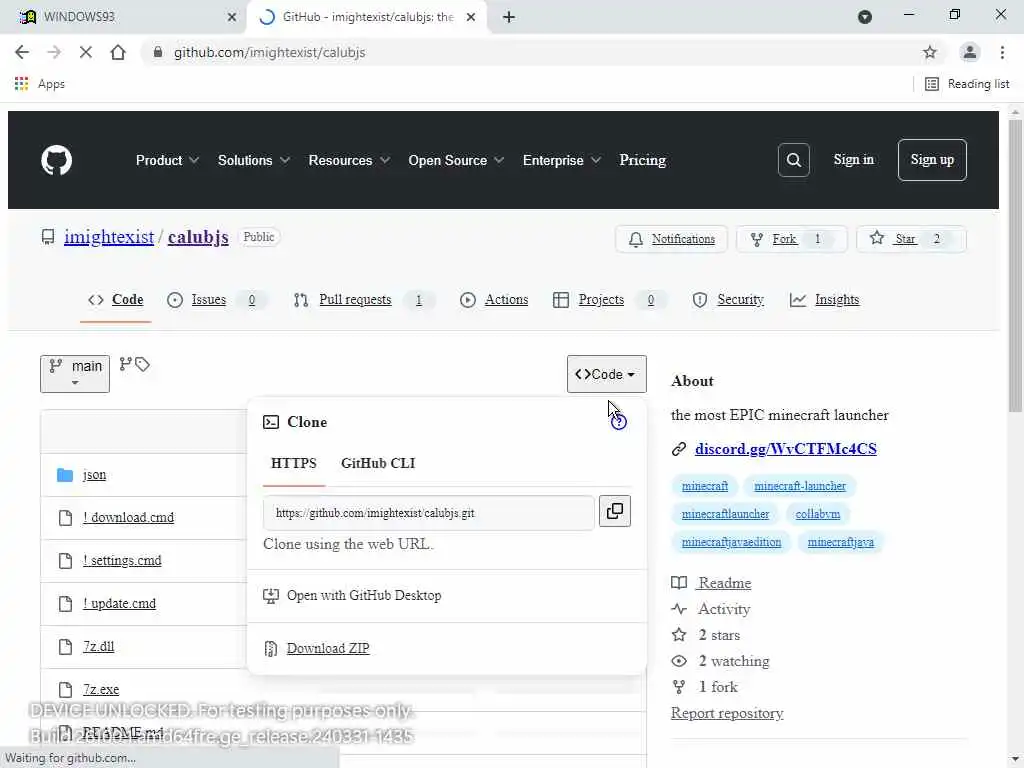
Task: Close the WINDOWS93 tab
Action: coord(232,17)
